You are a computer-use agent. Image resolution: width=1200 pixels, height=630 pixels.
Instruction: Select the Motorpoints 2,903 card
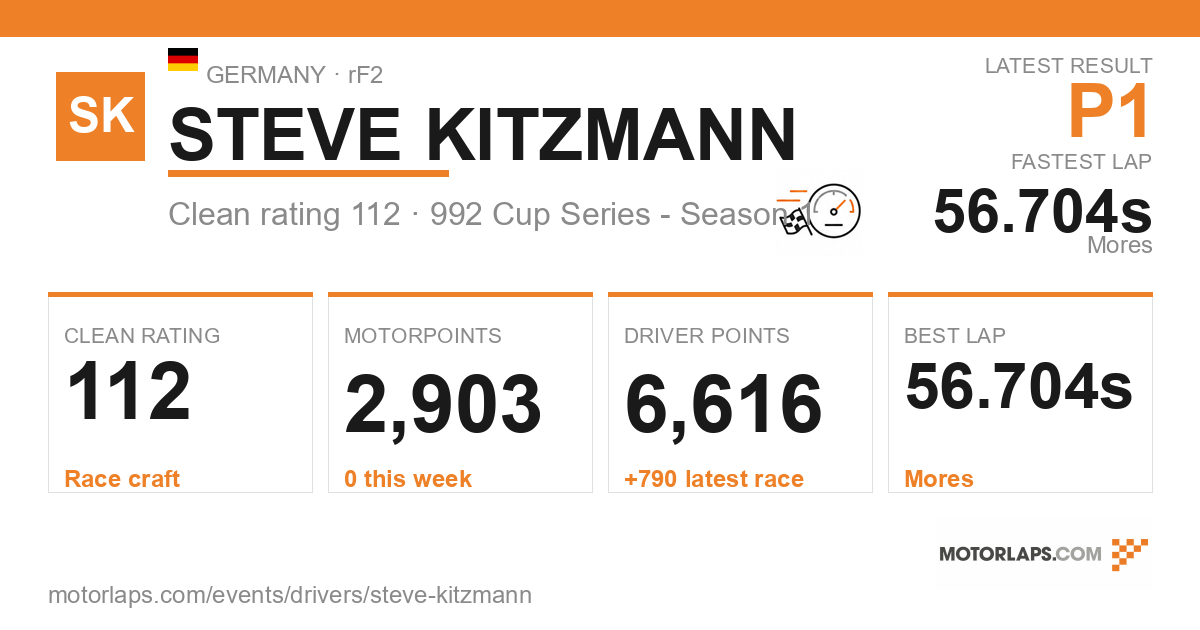pyautogui.click(x=460, y=393)
